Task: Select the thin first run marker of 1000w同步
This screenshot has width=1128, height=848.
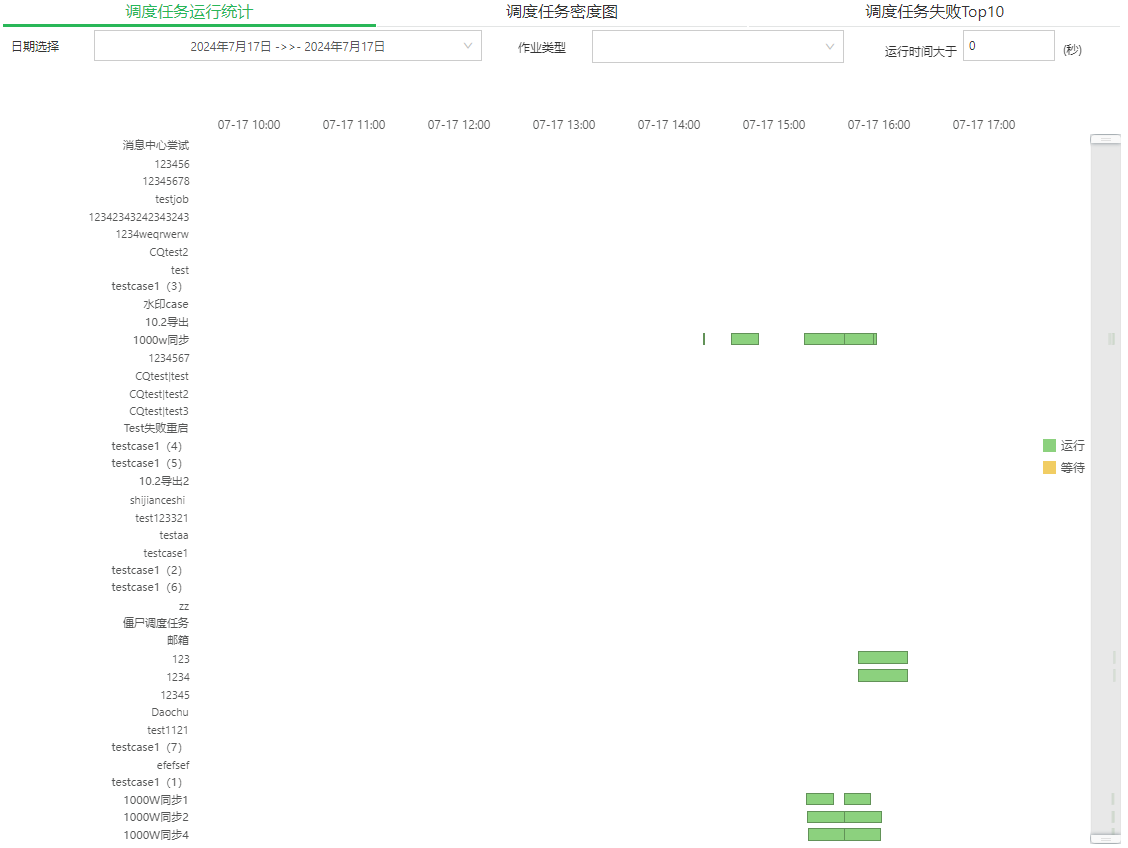Action: pyautogui.click(x=704, y=339)
